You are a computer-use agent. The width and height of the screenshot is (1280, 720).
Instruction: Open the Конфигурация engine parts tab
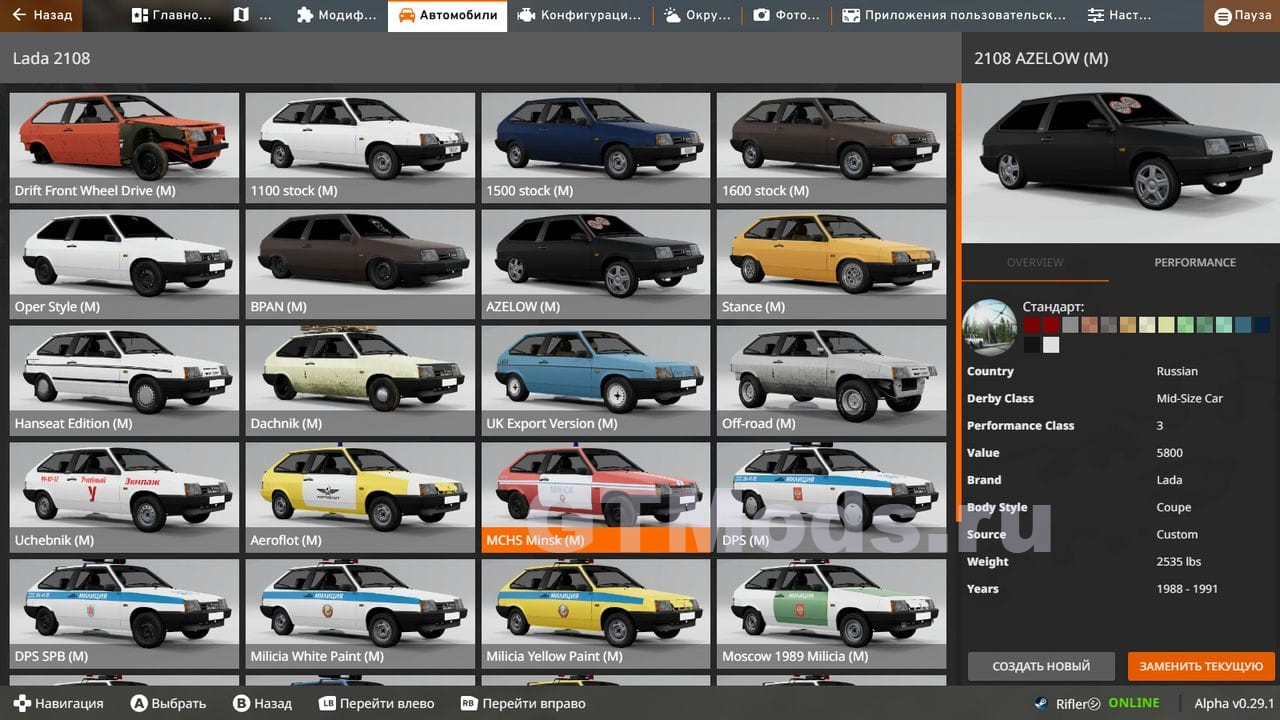click(x=579, y=15)
